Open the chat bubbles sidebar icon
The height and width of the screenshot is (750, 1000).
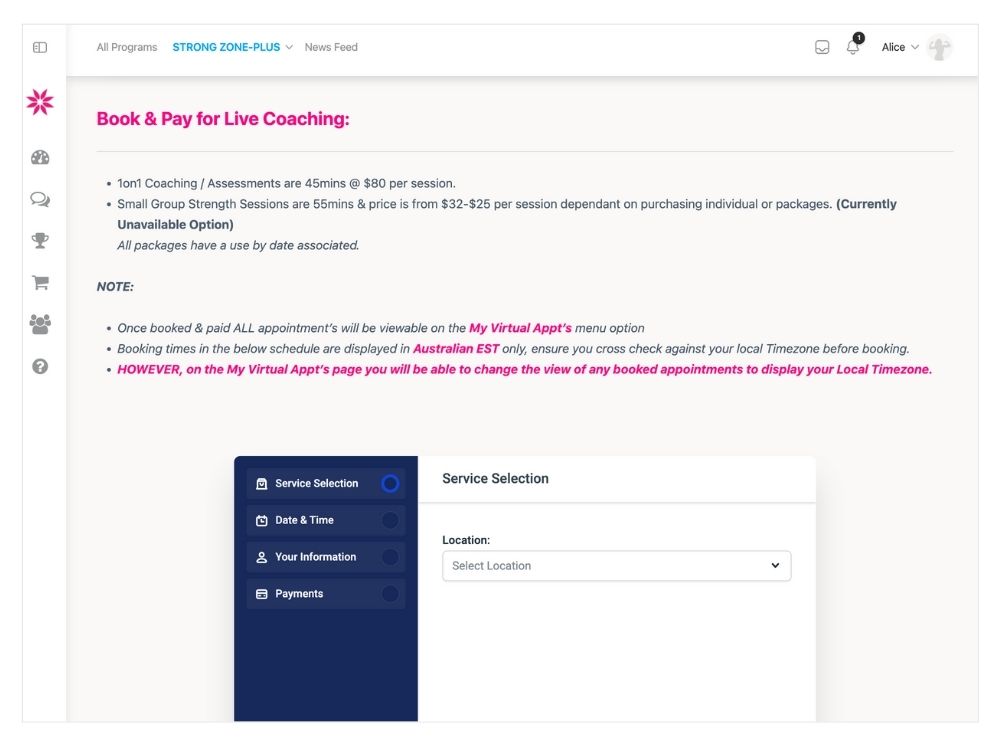[40, 199]
